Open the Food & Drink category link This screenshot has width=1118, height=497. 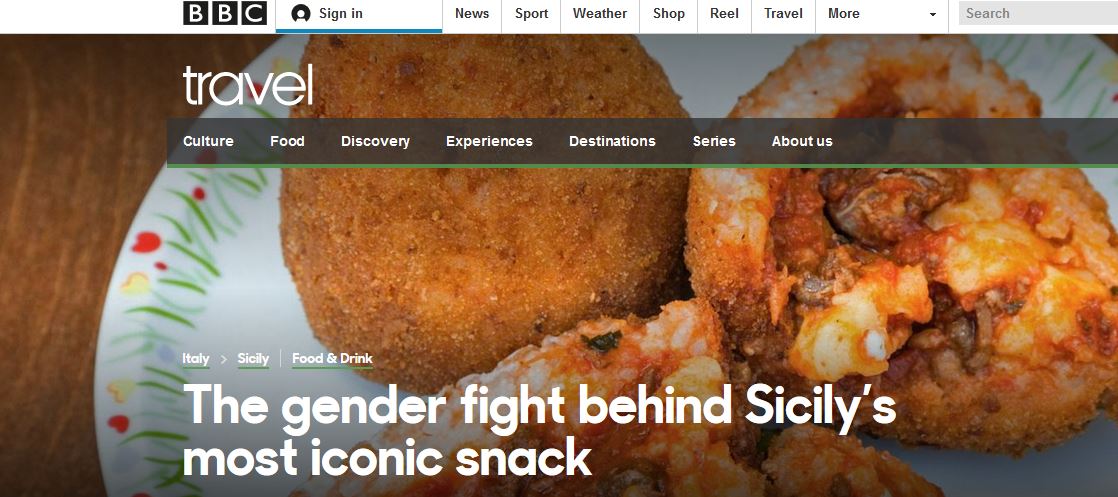(332, 359)
